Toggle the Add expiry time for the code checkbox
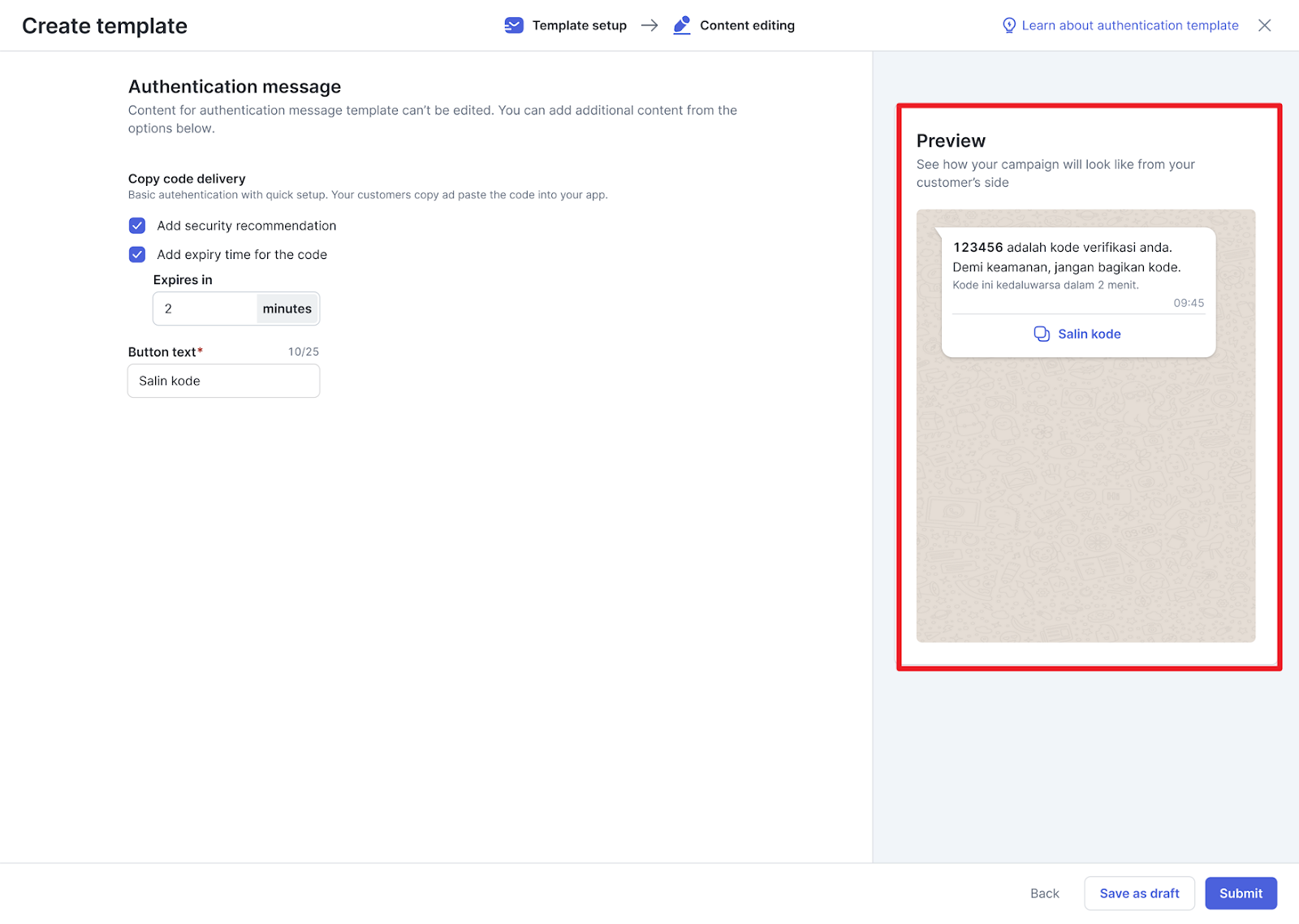 point(137,255)
